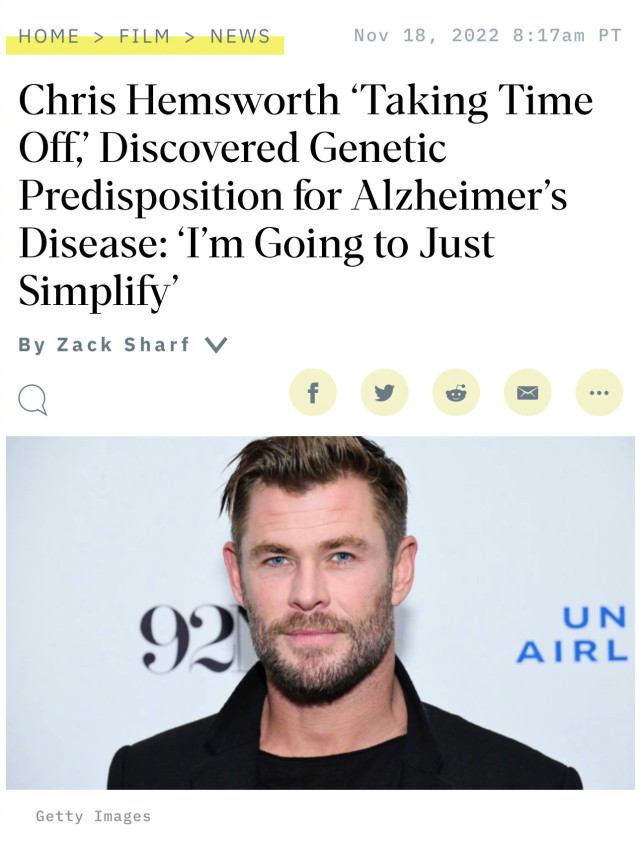641x841 pixels.
Task: Expand the chevron beside Zack Sharf
Action: point(215,345)
